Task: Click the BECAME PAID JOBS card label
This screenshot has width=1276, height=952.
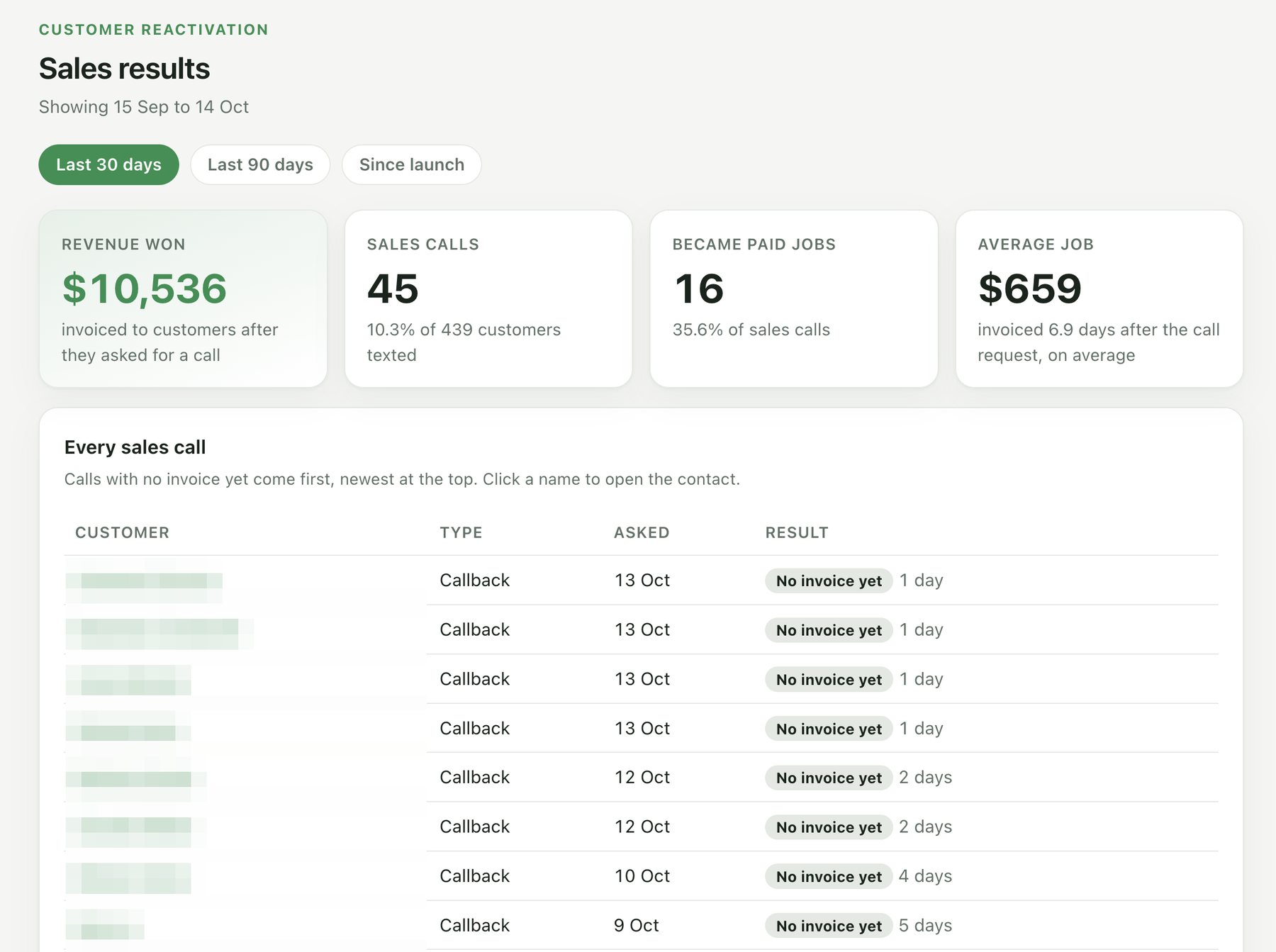Action: pyautogui.click(x=754, y=245)
